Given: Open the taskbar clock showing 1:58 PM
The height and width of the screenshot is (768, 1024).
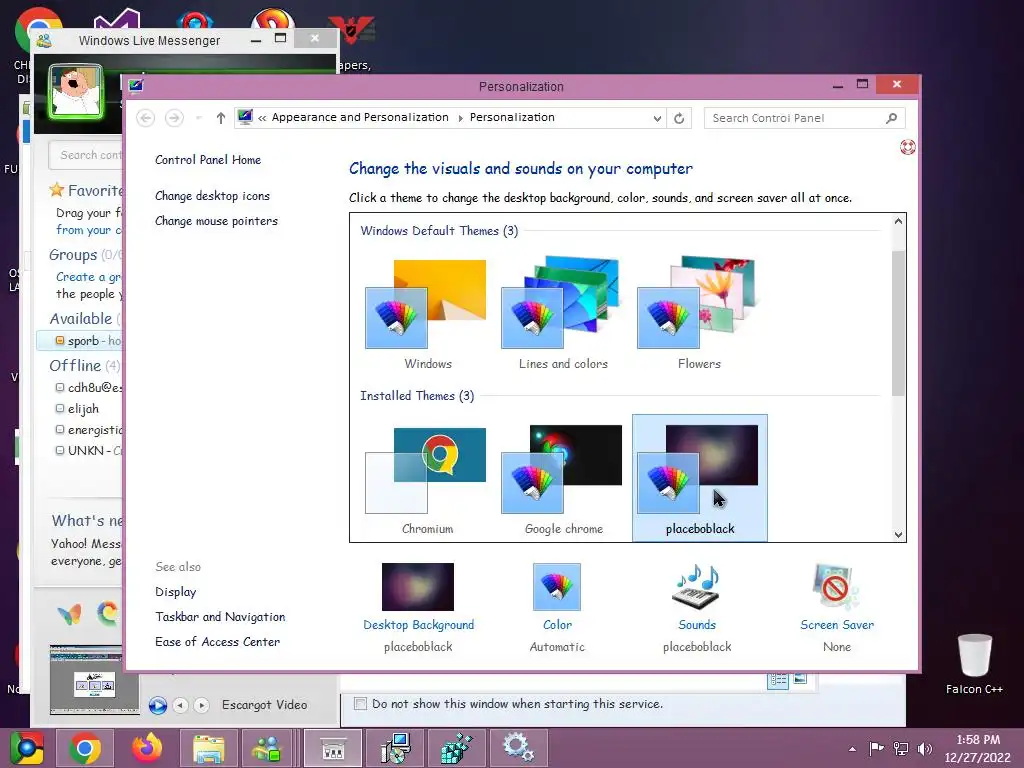Looking at the screenshot, I should coord(977,748).
